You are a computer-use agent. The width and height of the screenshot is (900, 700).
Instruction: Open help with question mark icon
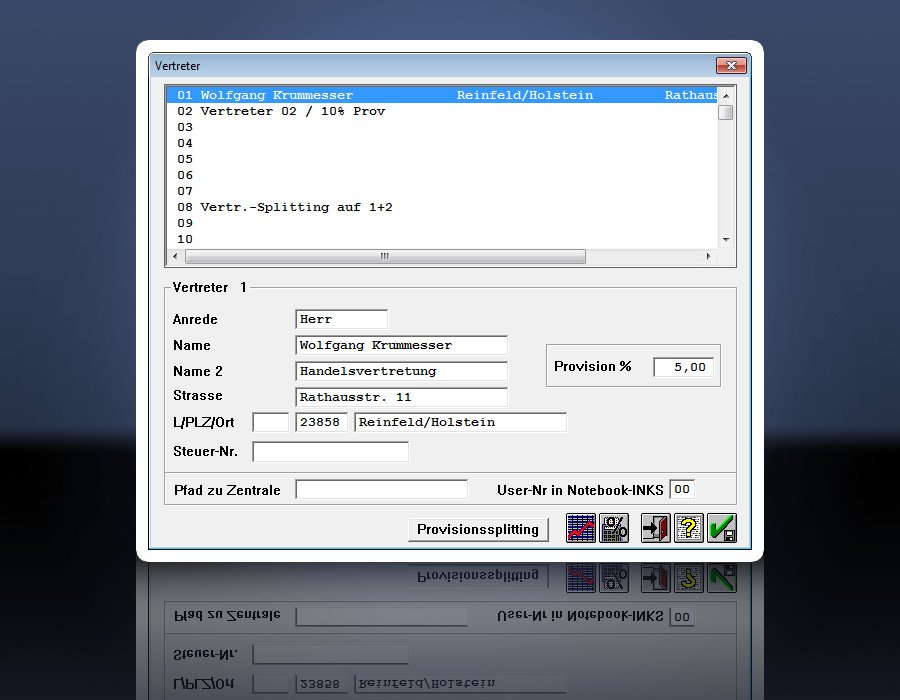pyautogui.click(x=689, y=528)
